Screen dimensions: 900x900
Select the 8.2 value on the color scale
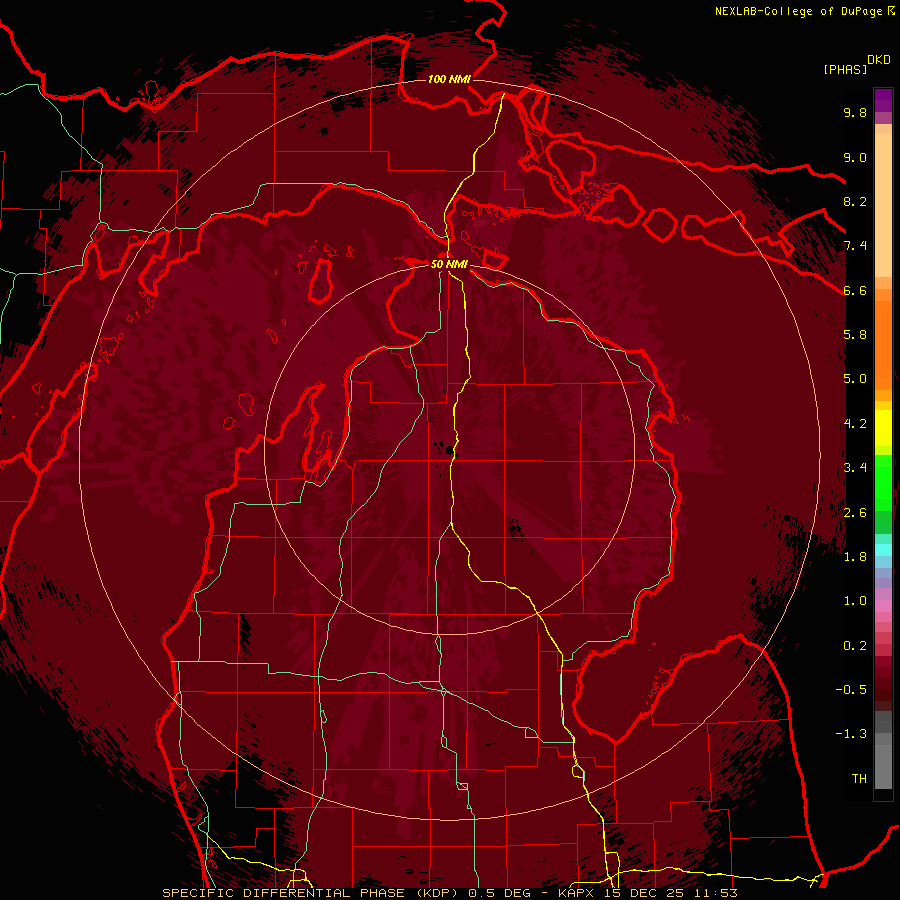[x=855, y=201]
